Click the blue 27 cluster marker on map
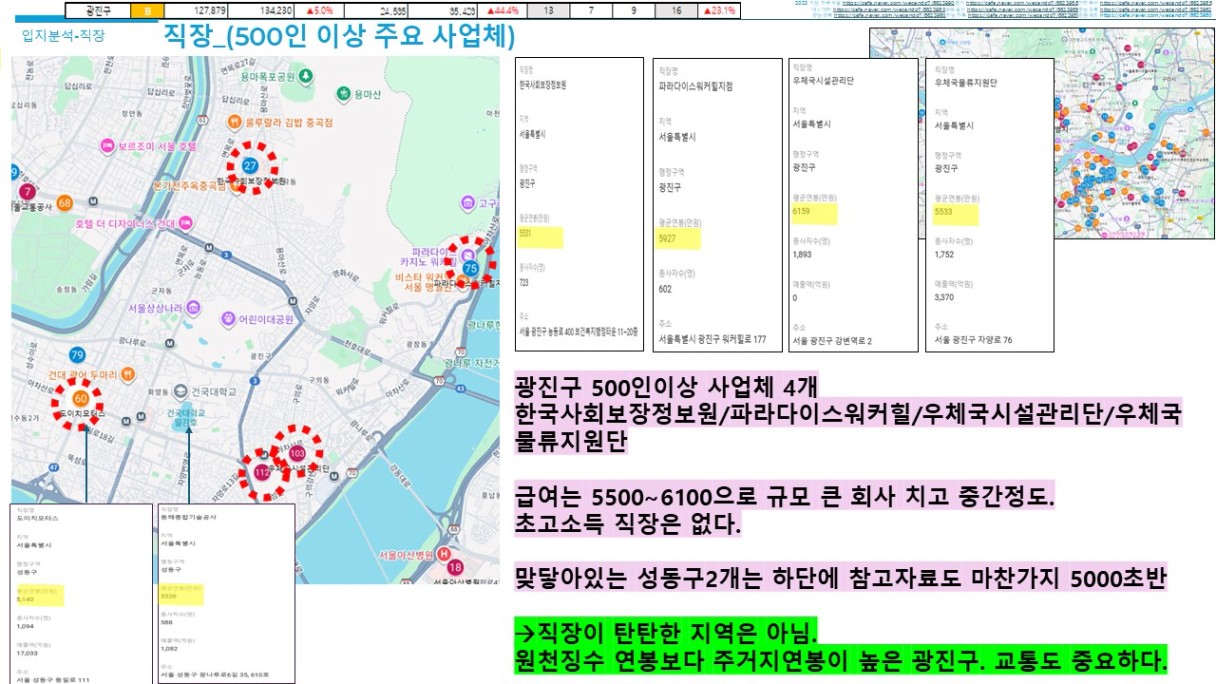Screen dimensions: 1216x684 (251, 165)
